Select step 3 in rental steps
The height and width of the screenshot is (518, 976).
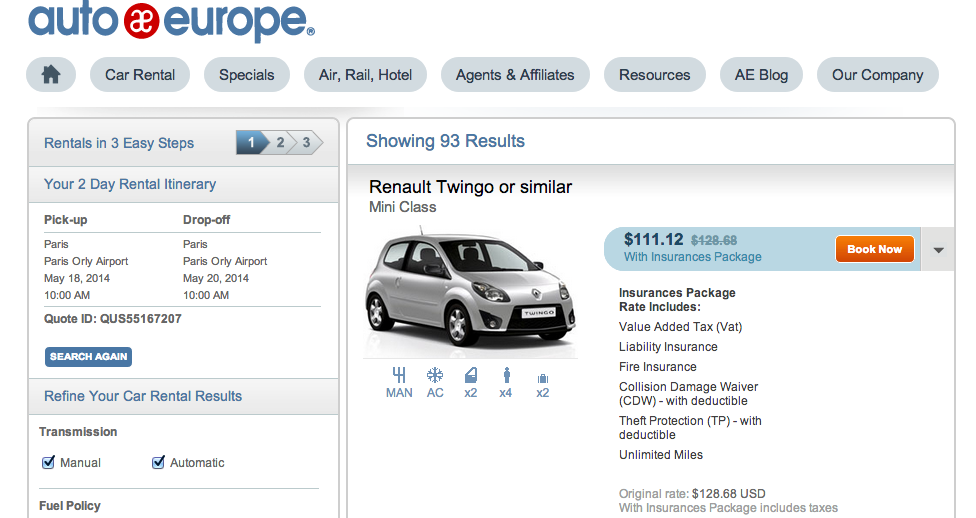(x=307, y=143)
